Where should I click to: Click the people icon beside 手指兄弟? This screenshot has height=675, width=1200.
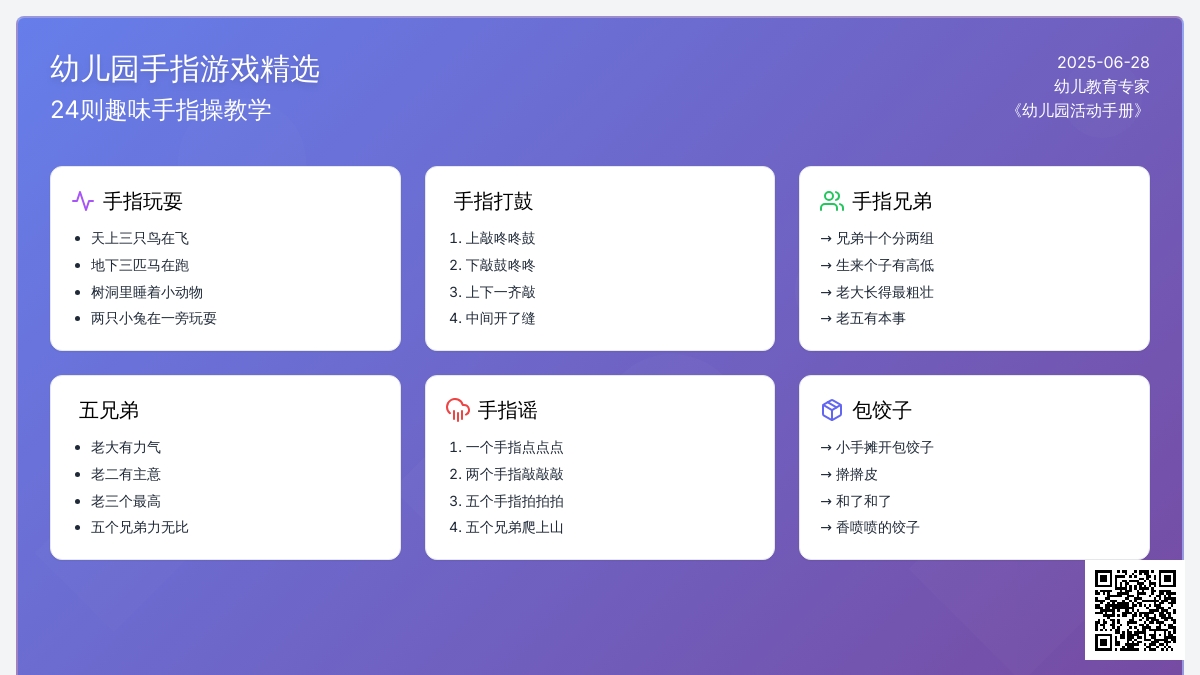click(832, 201)
